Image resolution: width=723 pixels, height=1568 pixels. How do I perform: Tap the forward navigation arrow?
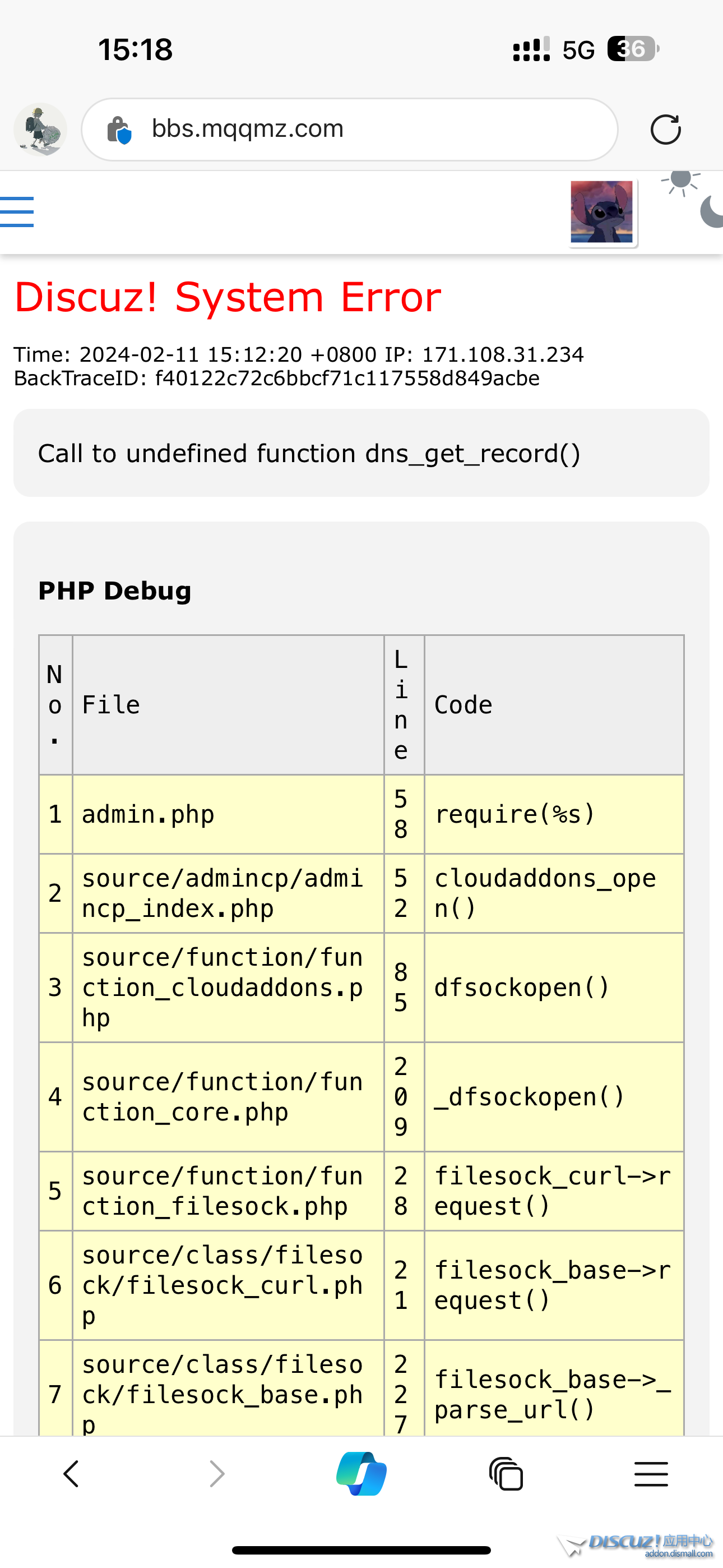(216, 1474)
